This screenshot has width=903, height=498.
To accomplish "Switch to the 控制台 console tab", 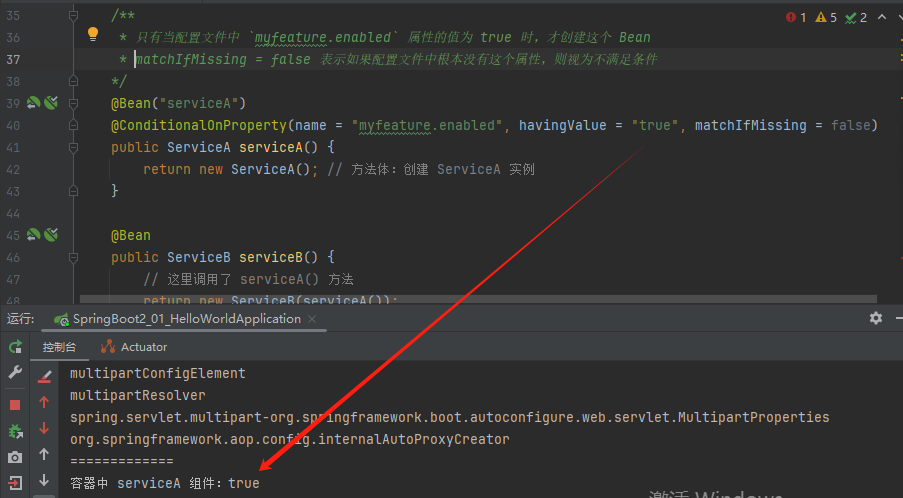I will 59,347.
